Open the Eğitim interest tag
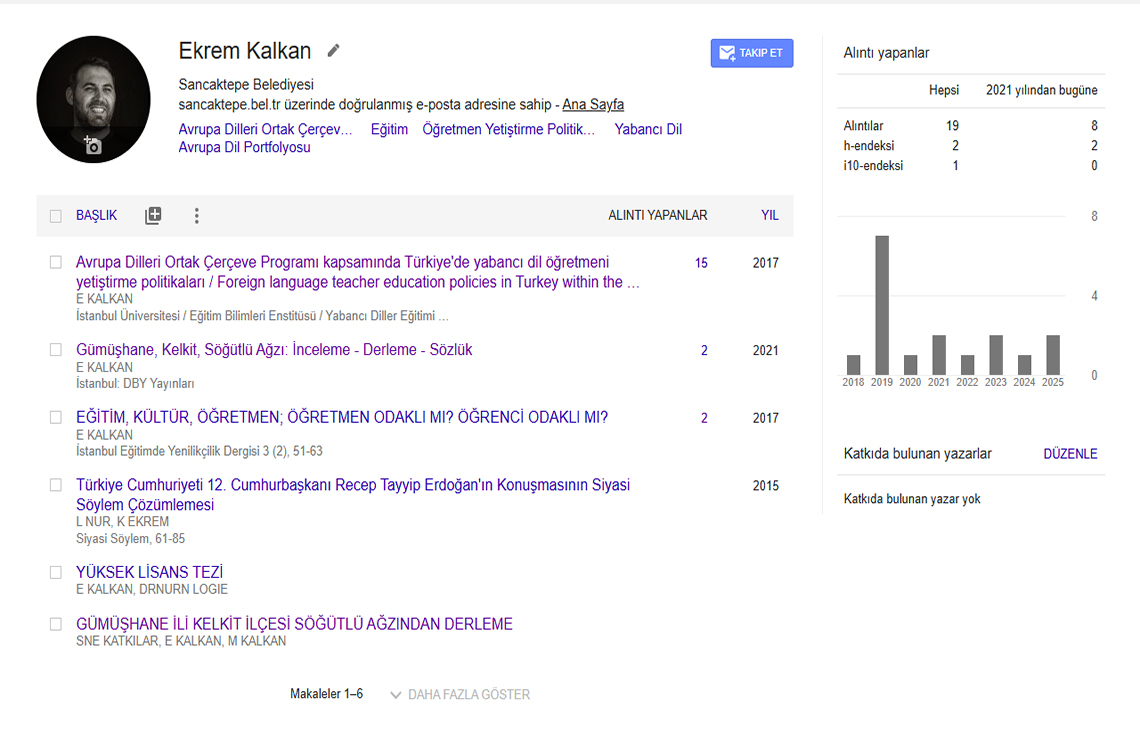Image resolution: width=1140 pixels, height=738 pixels. click(x=389, y=129)
